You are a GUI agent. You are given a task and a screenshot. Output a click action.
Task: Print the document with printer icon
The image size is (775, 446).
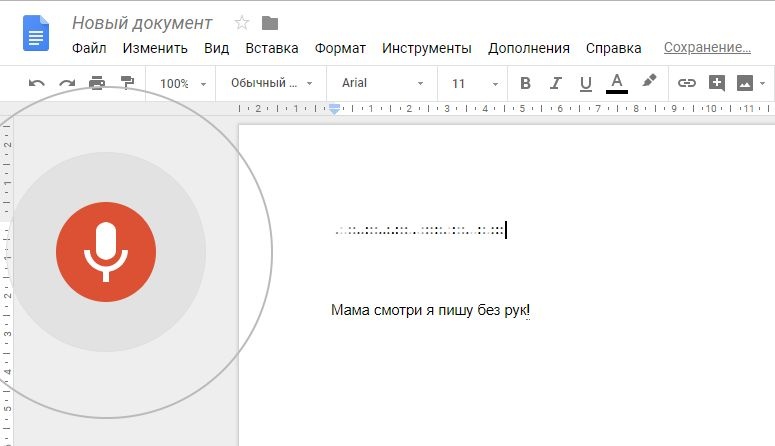point(97,83)
